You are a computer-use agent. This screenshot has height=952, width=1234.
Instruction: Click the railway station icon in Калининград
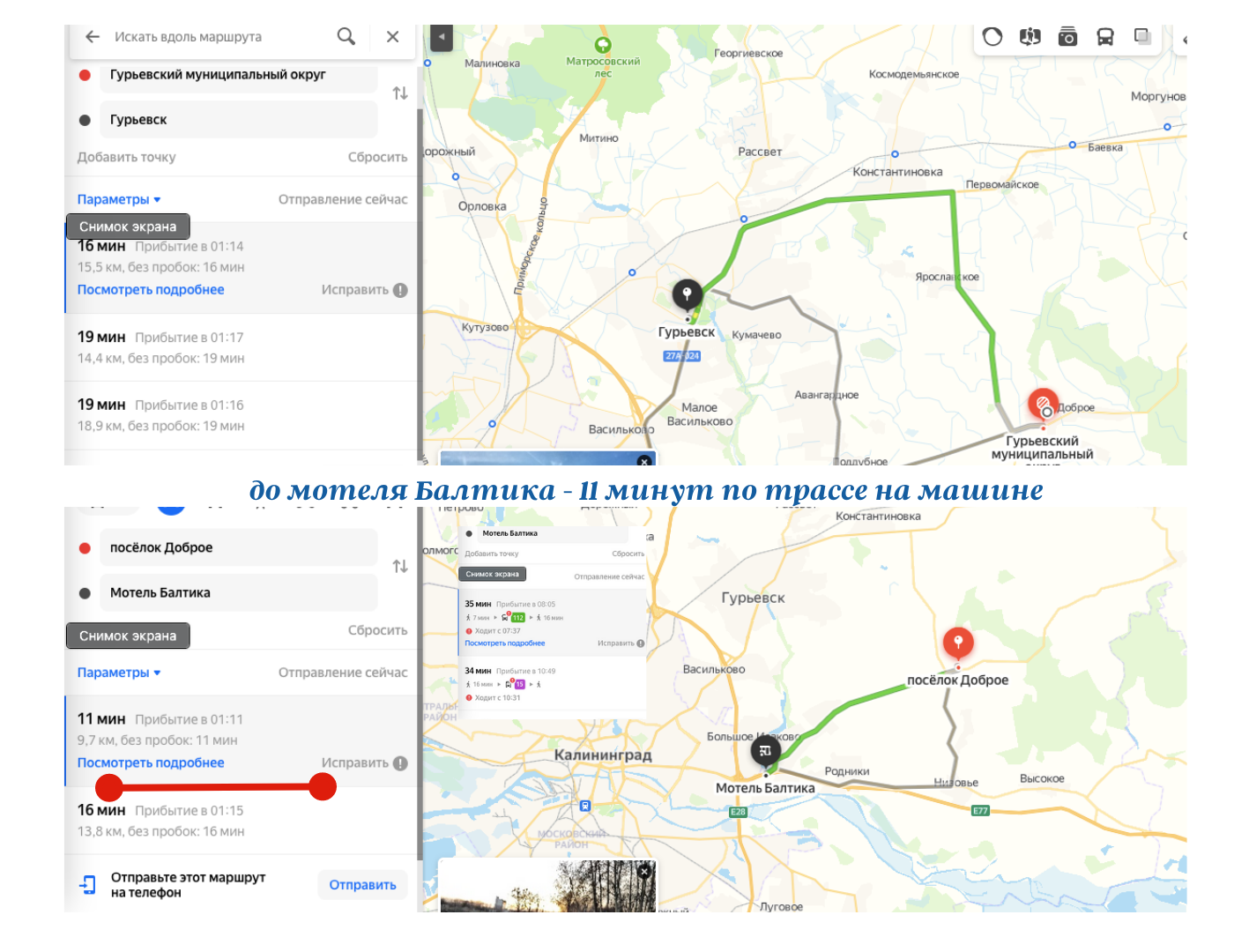[x=584, y=806]
